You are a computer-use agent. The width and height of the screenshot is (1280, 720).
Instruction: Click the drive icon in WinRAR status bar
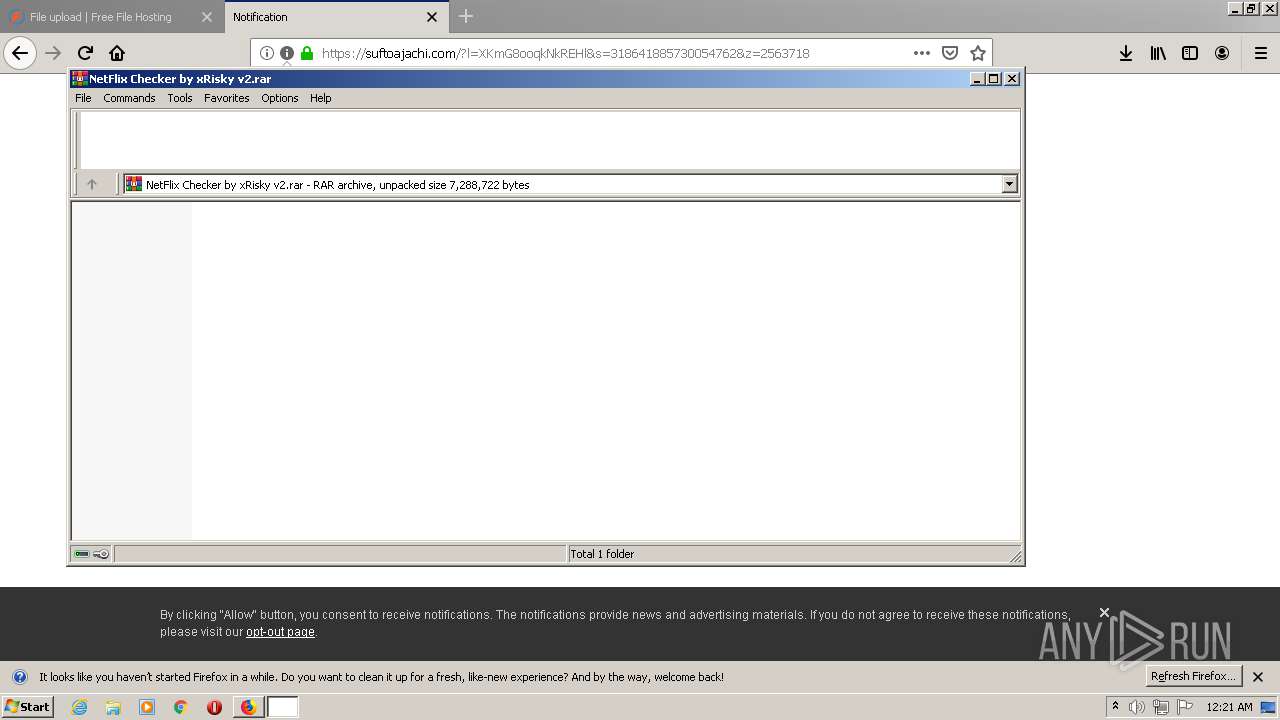(82, 554)
